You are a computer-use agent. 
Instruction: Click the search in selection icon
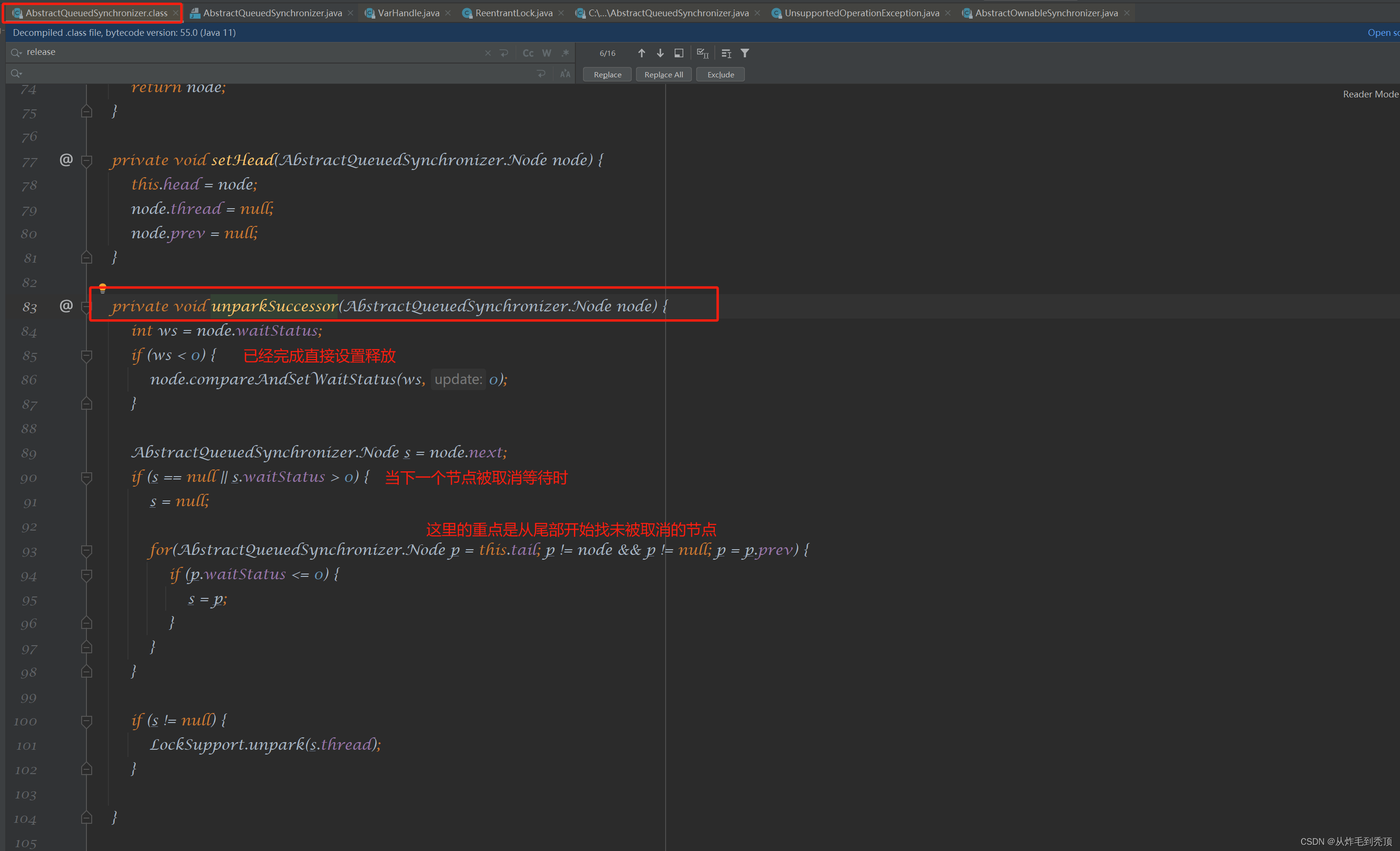coord(678,53)
